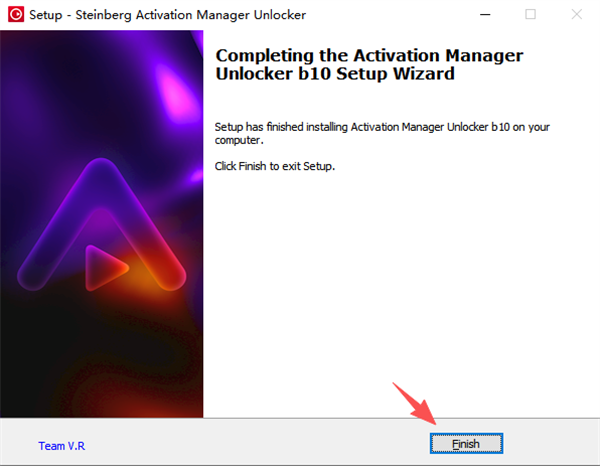
Task: Click the Finish button to exit Setup
Action: click(466, 444)
